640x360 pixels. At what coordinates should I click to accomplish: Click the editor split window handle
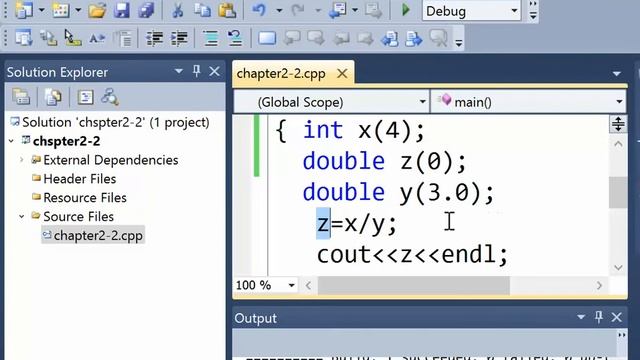pyautogui.click(x=618, y=124)
